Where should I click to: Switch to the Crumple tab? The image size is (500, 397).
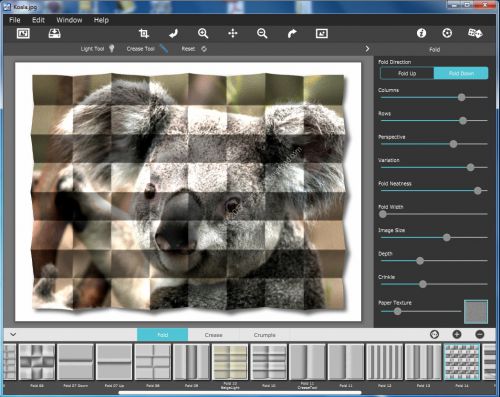click(x=264, y=335)
